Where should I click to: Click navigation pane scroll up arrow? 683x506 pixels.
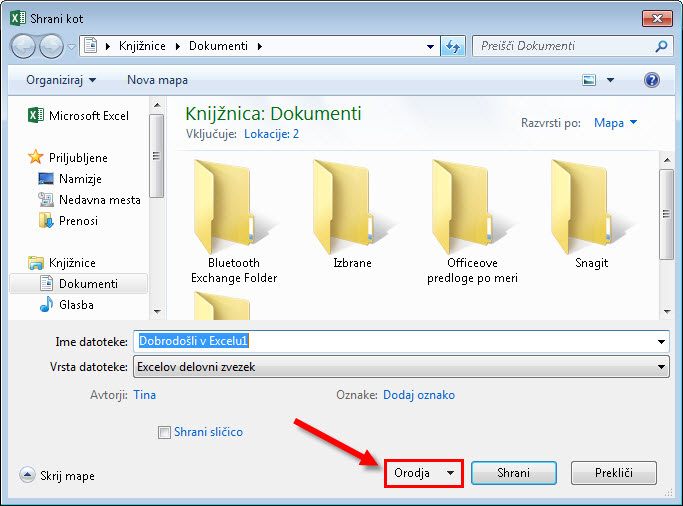coord(157,105)
